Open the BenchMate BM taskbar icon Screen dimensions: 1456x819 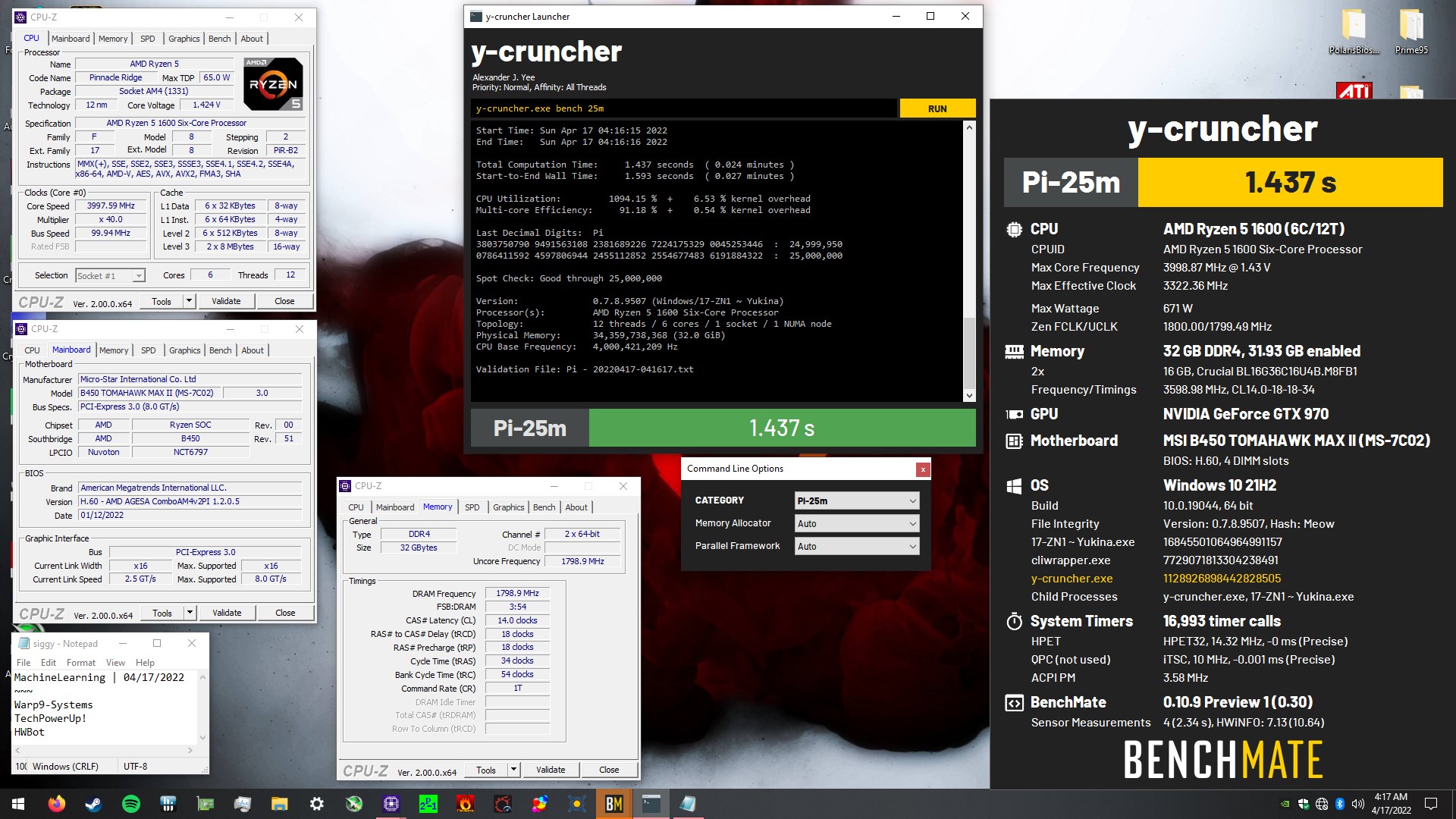coord(614,804)
